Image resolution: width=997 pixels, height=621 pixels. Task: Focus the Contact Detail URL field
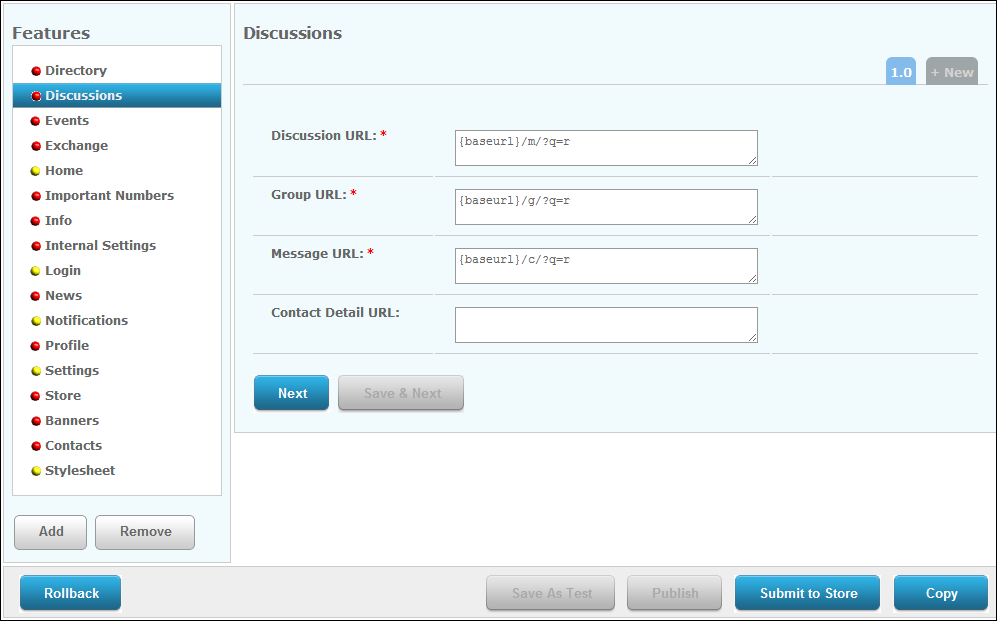click(605, 325)
